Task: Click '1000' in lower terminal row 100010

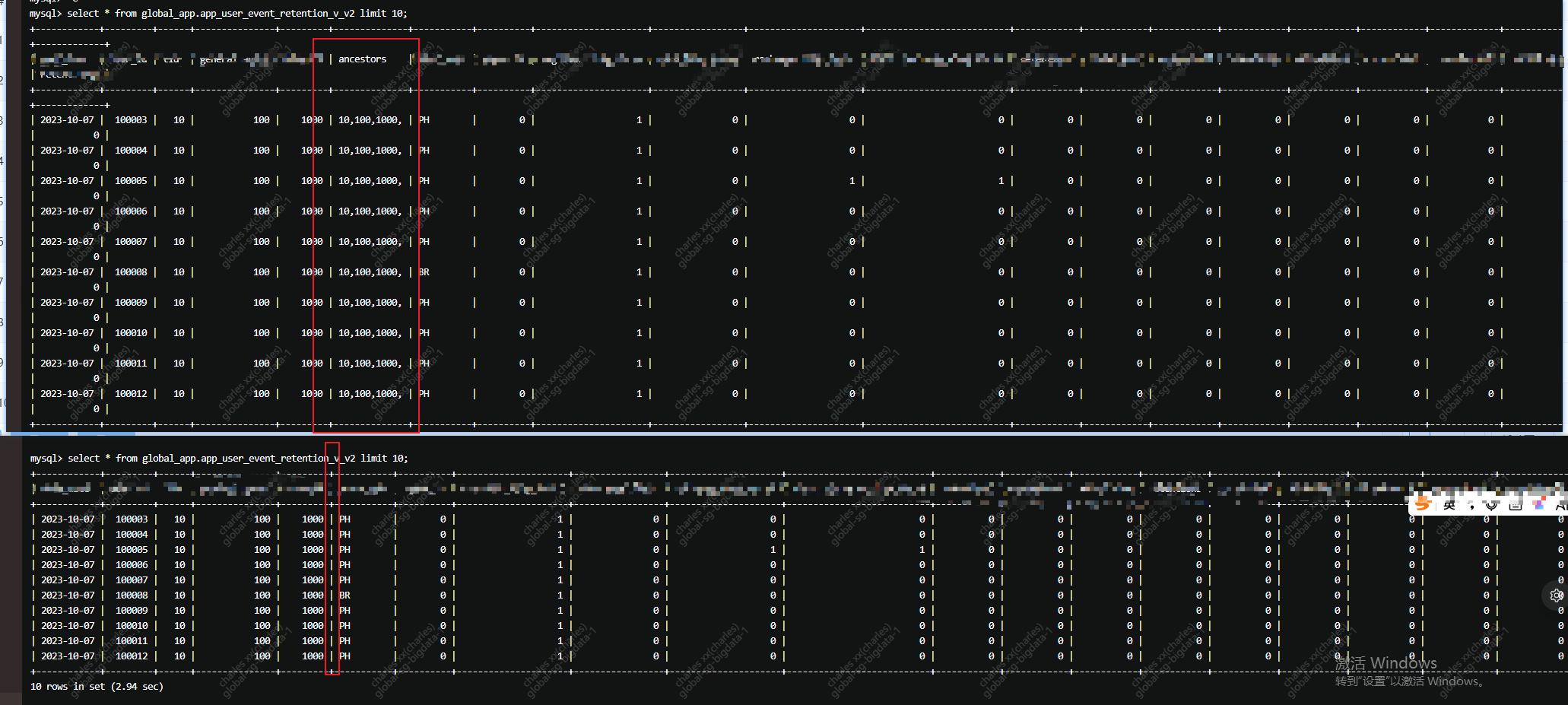Action: pyautogui.click(x=313, y=625)
